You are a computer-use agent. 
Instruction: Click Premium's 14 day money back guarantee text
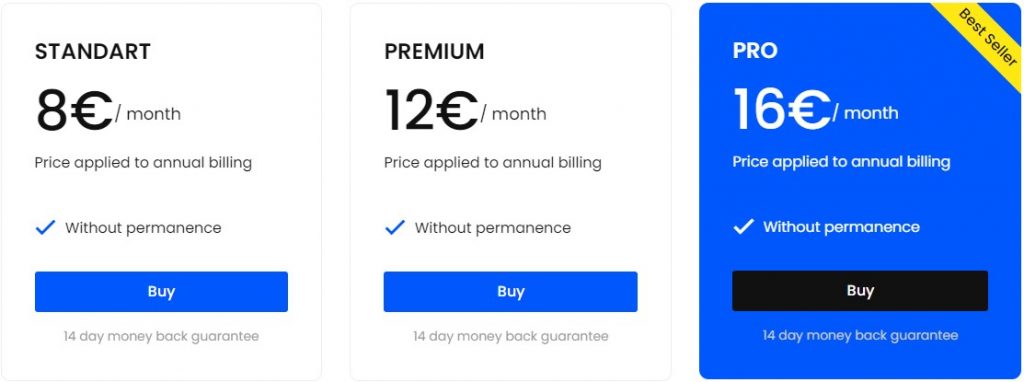(511, 337)
